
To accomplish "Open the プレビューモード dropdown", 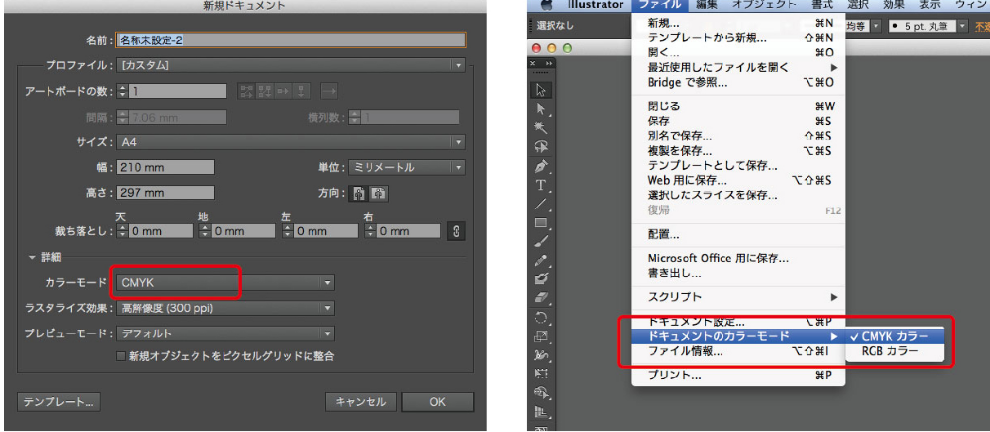I will 225,333.
